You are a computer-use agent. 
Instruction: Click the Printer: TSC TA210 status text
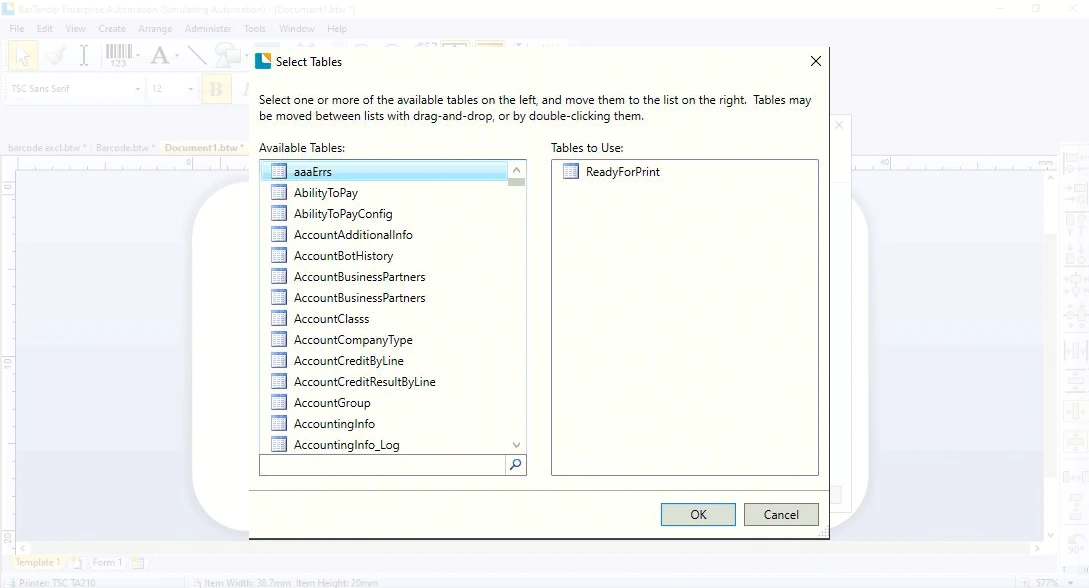click(57, 582)
